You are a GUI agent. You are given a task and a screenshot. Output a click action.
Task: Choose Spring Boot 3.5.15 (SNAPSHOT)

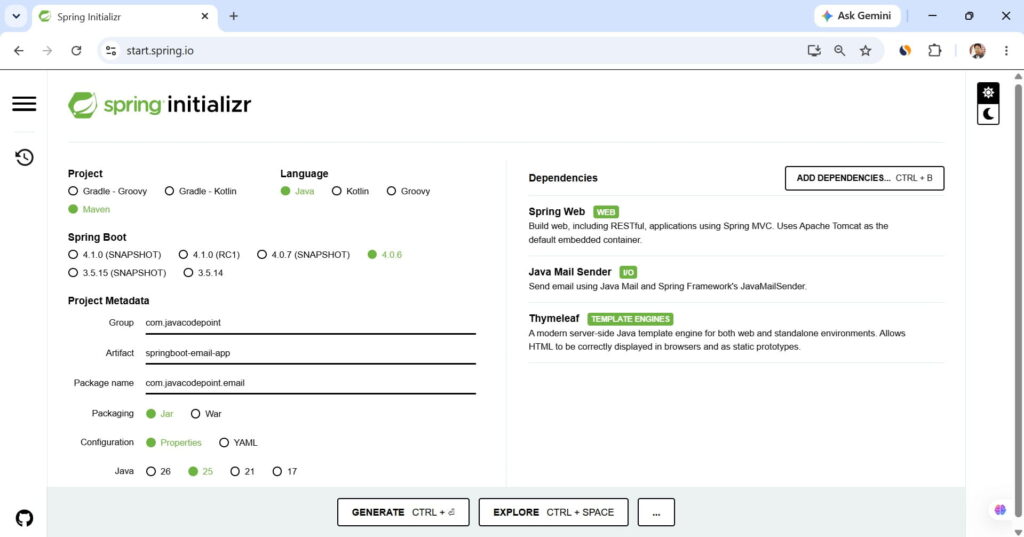(117, 272)
